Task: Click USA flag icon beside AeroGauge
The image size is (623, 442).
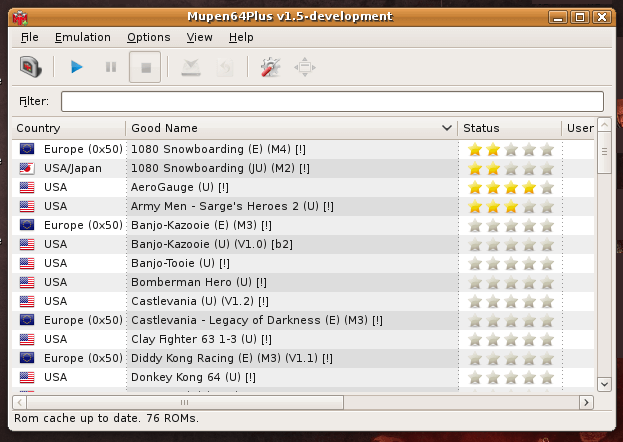Action: click(27, 187)
